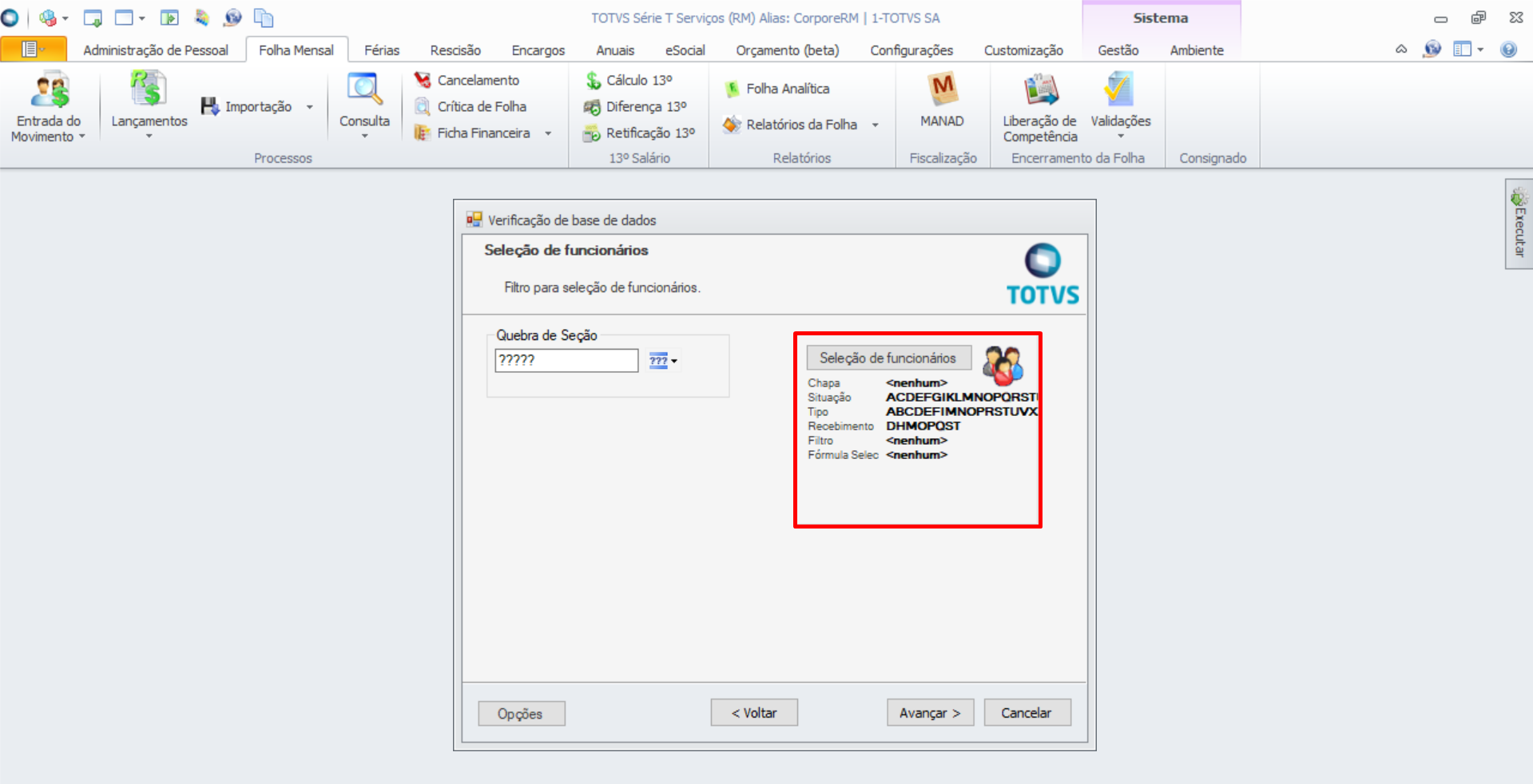Click the Opções button
The image size is (1533, 784).
[521, 713]
